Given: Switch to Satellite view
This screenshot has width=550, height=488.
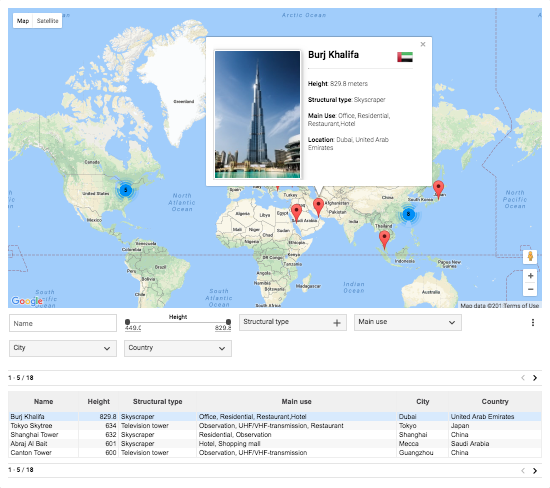Looking at the screenshot, I should 47,21.
